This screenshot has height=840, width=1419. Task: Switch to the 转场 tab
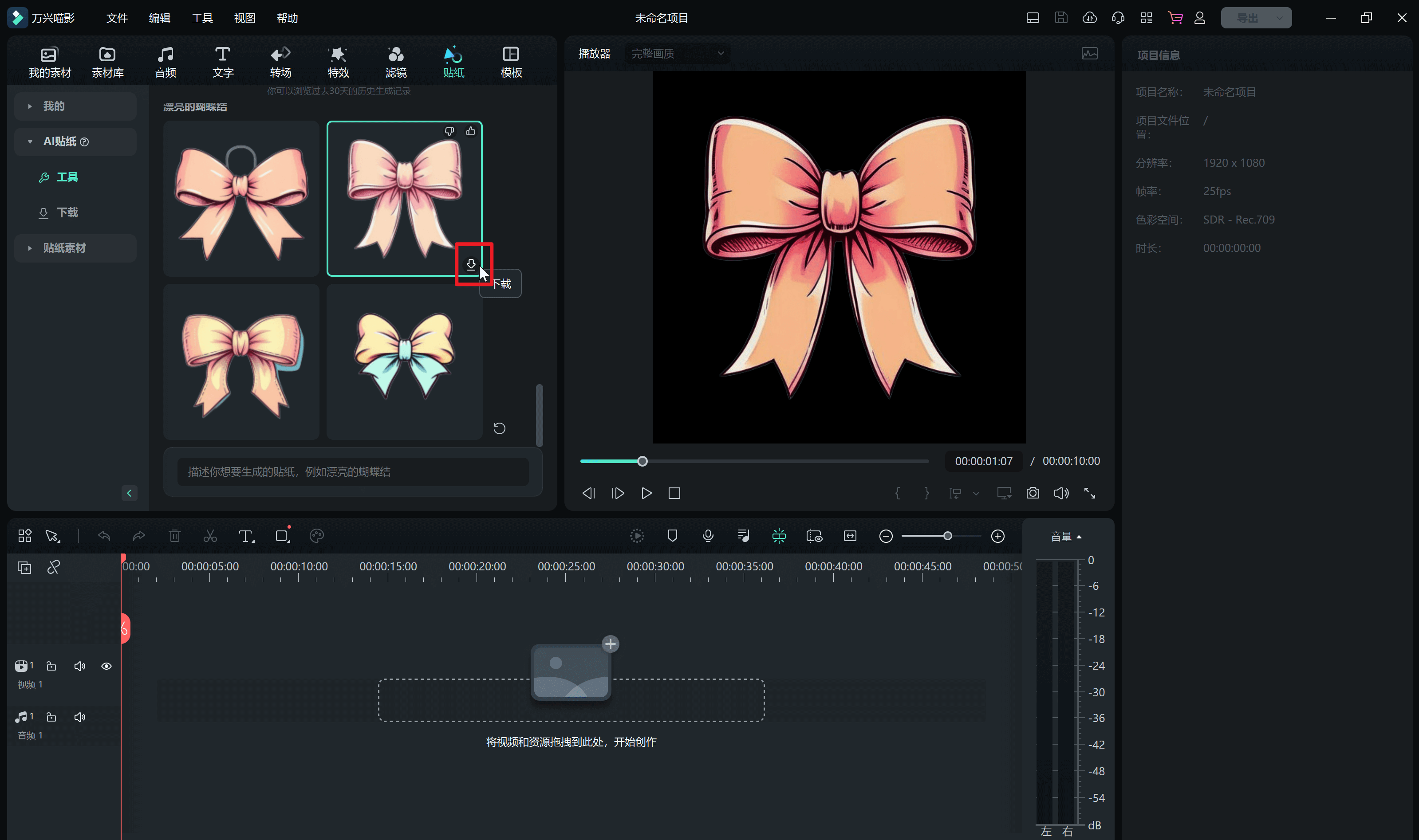pyautogui.click(x=280, y=61)
